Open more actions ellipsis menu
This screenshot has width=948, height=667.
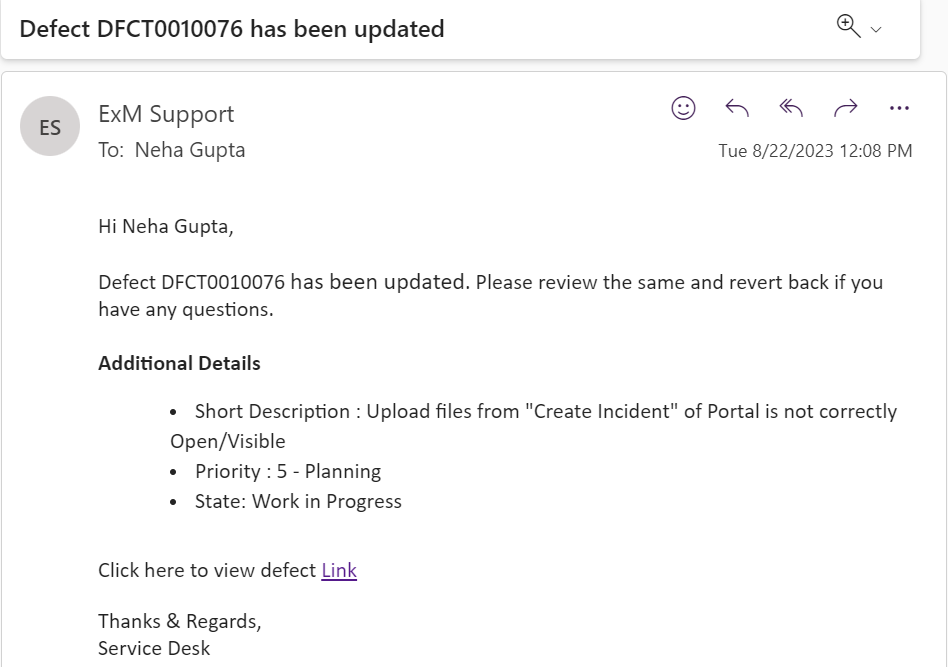pos(899,108)
